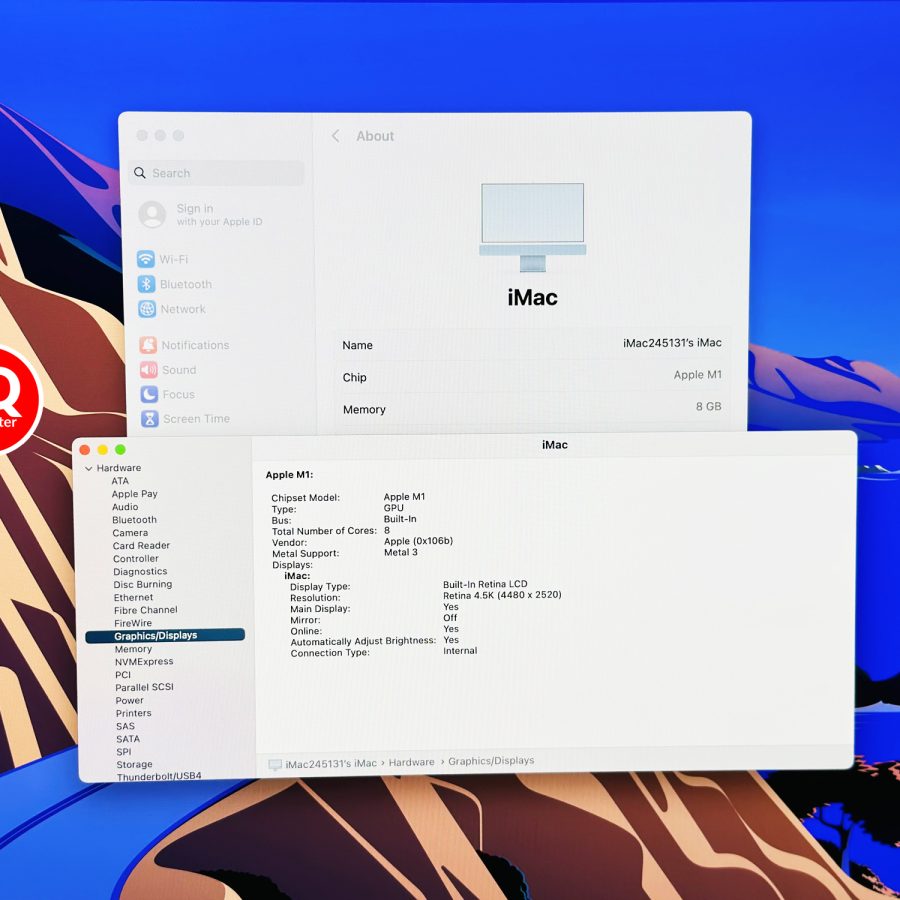Viewport: 900px width, 900px height.
Task: Open Focus moon icon in sidebar
Action: (149, 394)
